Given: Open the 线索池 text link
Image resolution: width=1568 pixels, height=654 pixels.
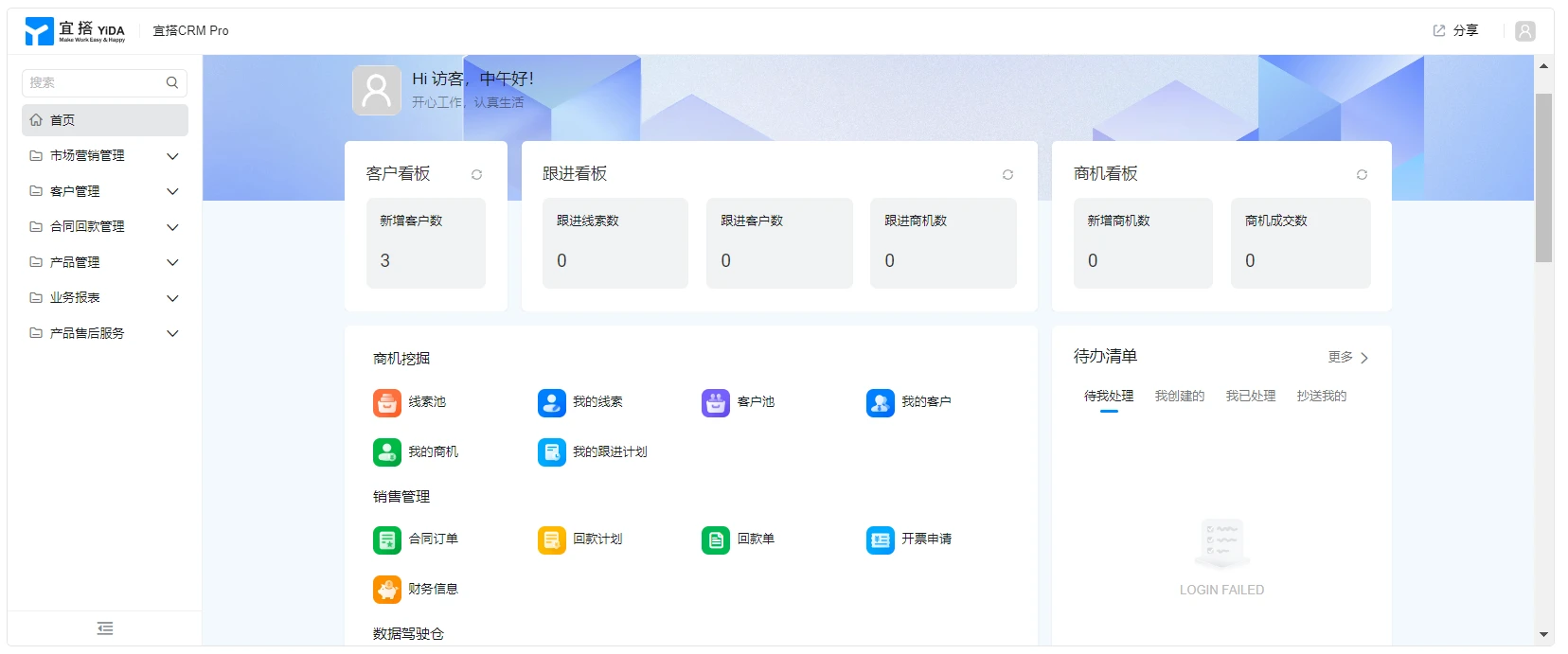Looking at the screenshot, I should [427, 402].
